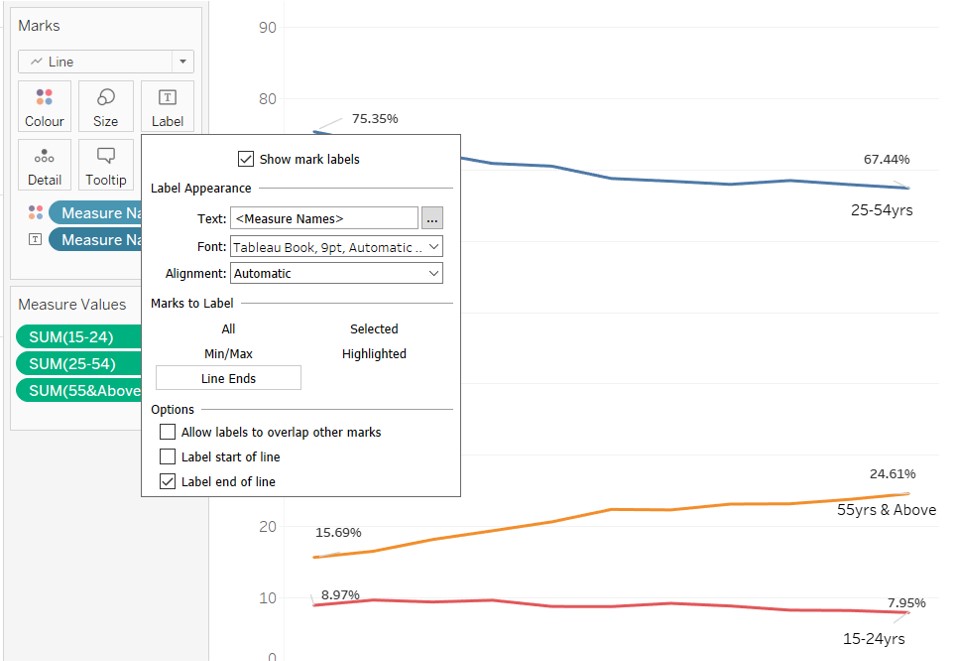Click the Tooltip shelf icon

point(106,164)
